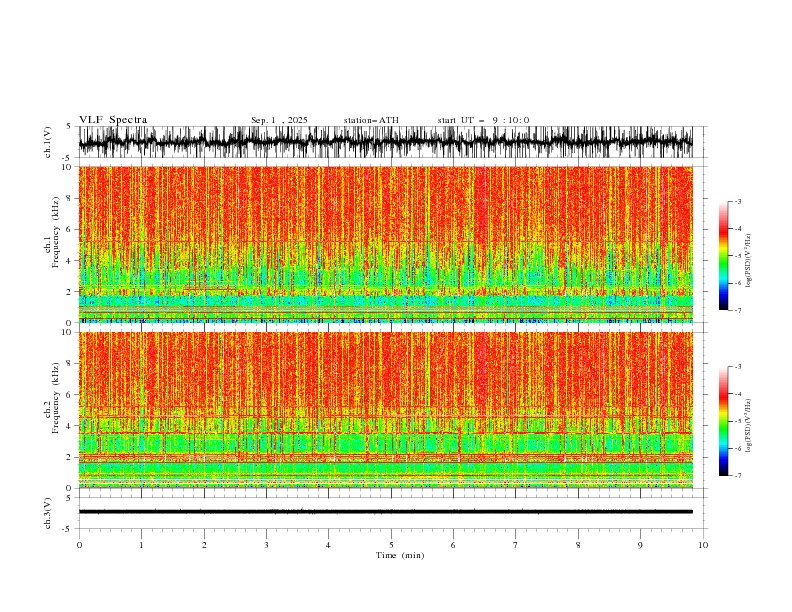Click the date text "Sep. 1 , 2025"
This screenshot has width=792, height=612.
click(x=279, y=120)
